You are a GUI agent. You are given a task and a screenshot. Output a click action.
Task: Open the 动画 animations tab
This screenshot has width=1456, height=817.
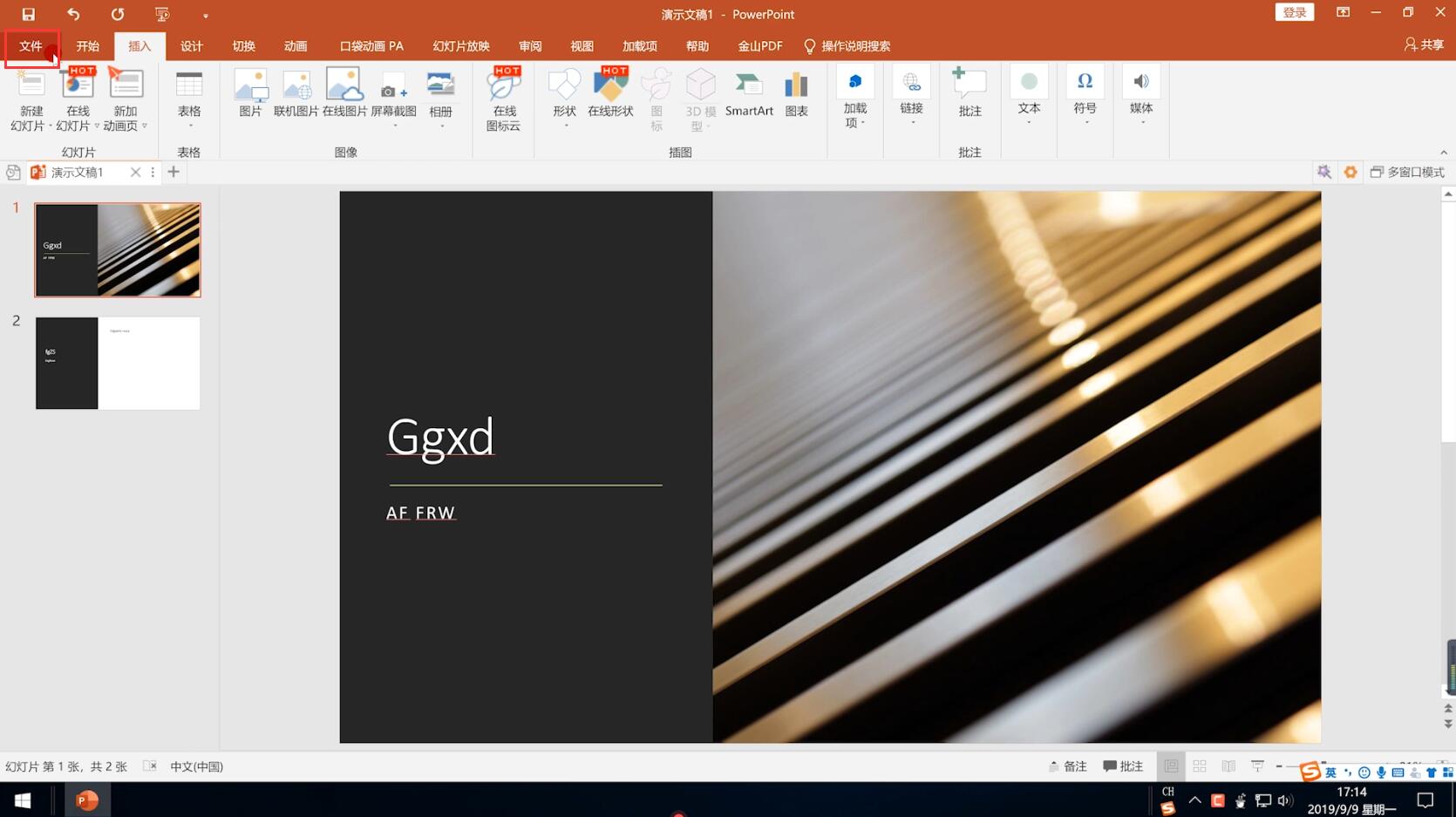click(x=296, y=46)
